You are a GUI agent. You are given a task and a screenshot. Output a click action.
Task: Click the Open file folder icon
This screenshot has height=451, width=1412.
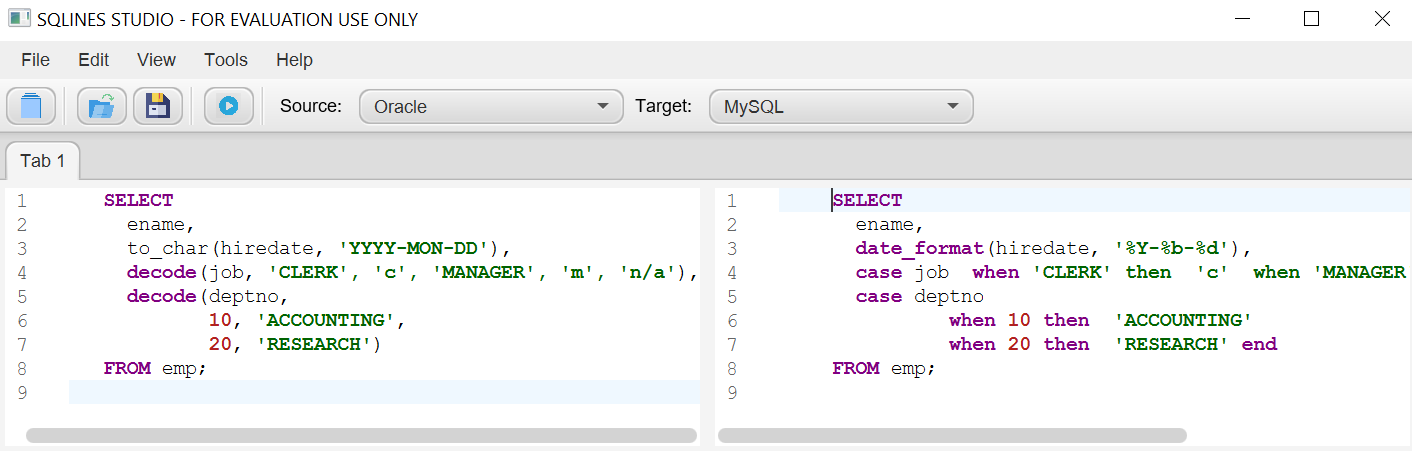tap(101, 105)
